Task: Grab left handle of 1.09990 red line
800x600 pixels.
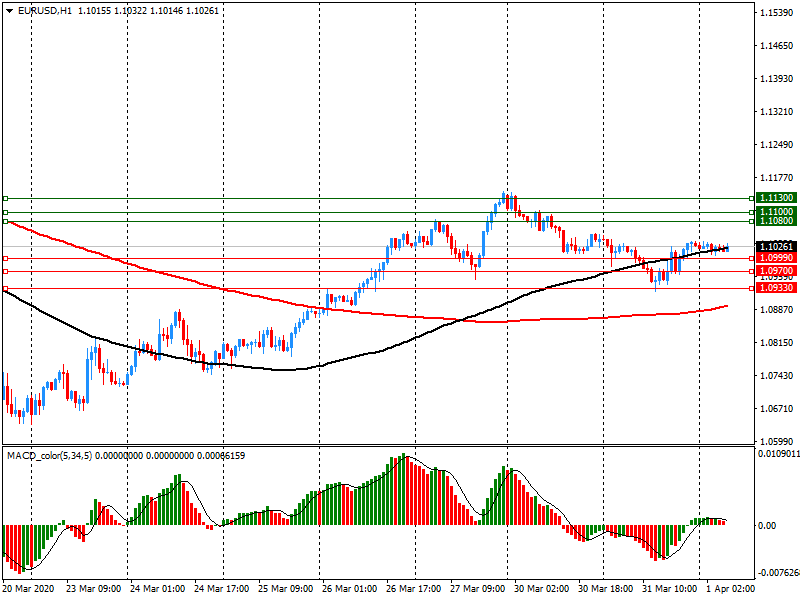Action: [6, 259]
